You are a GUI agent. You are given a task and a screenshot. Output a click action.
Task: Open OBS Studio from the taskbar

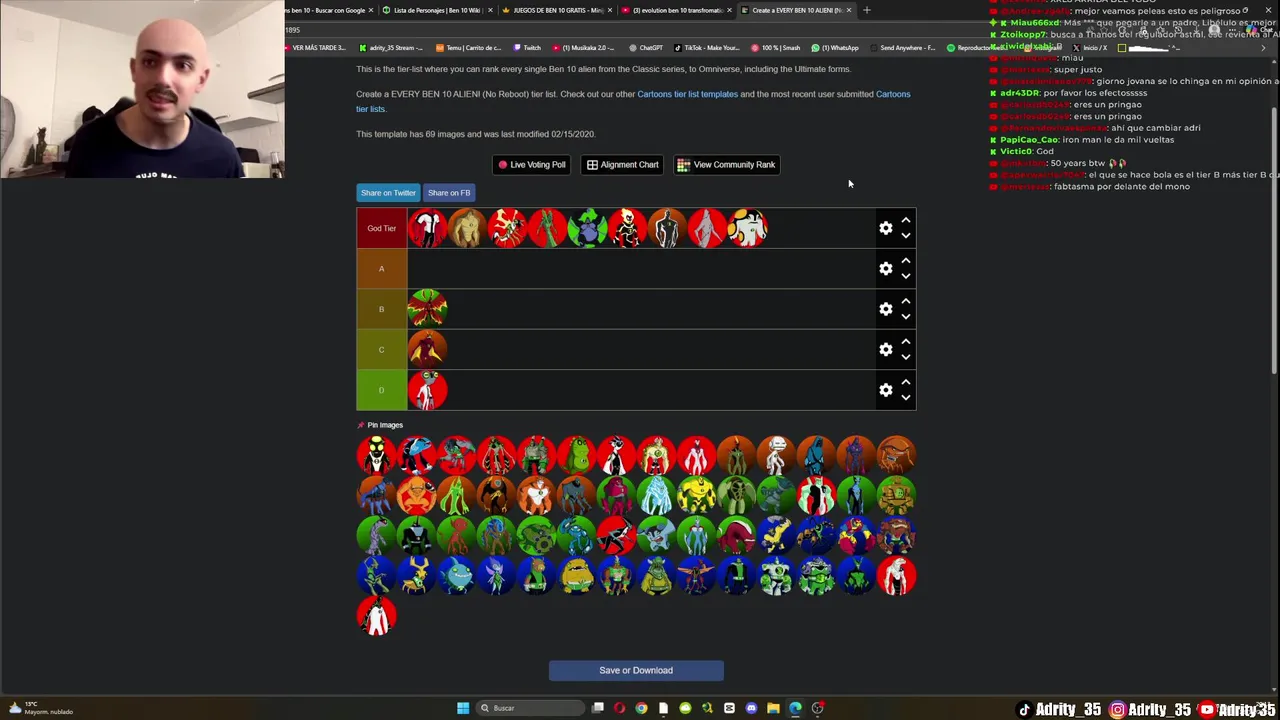coord(817,708)
